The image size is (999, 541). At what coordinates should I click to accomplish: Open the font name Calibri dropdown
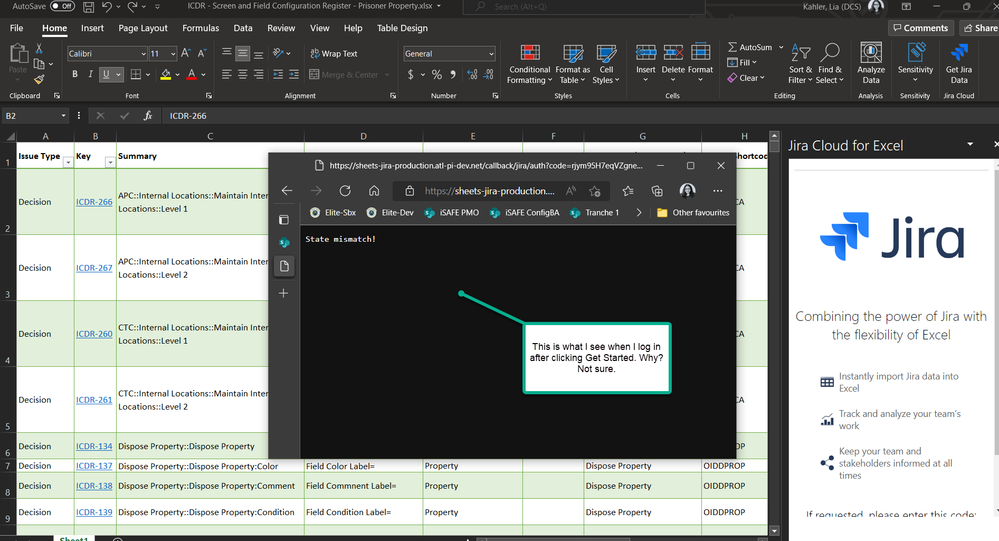[x=142, y=54]
